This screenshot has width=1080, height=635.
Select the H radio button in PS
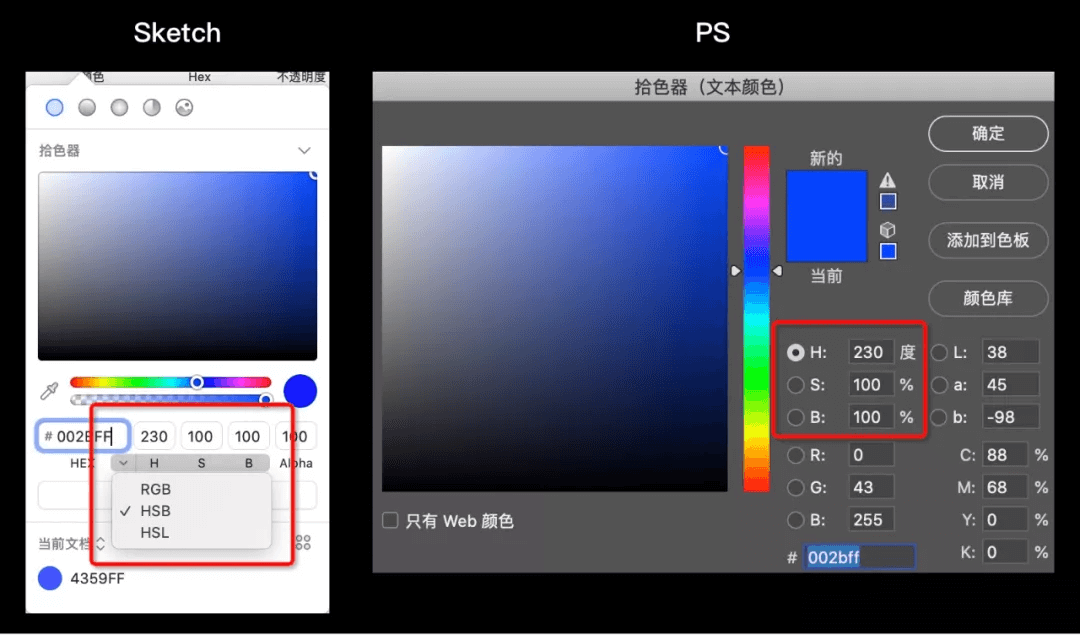coord(796,353)
